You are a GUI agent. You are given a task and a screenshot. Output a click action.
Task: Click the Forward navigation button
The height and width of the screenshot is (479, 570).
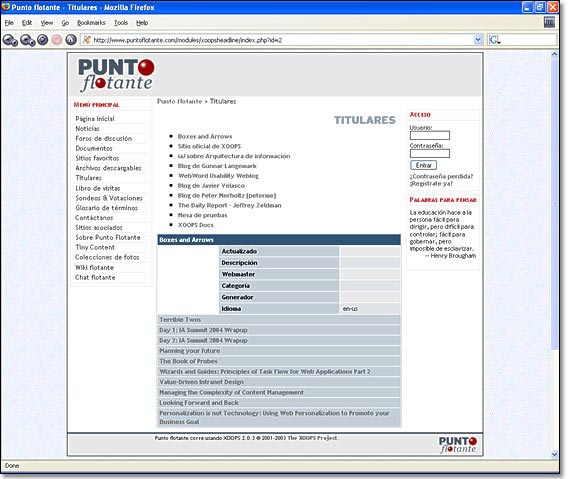tap(27, 40)
